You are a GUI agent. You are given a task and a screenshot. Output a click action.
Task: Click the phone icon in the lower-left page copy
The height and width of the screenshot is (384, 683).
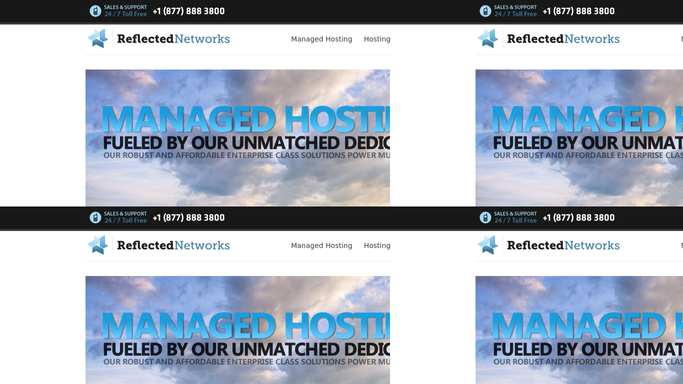pos(95,217)
